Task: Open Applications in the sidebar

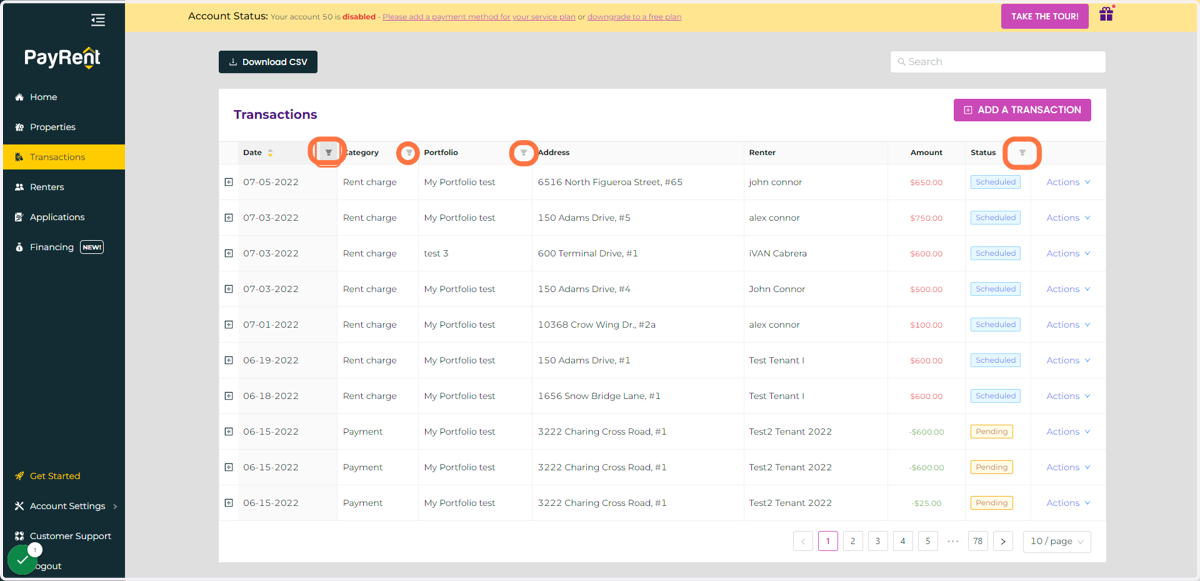Action: [x=63, y=217]
